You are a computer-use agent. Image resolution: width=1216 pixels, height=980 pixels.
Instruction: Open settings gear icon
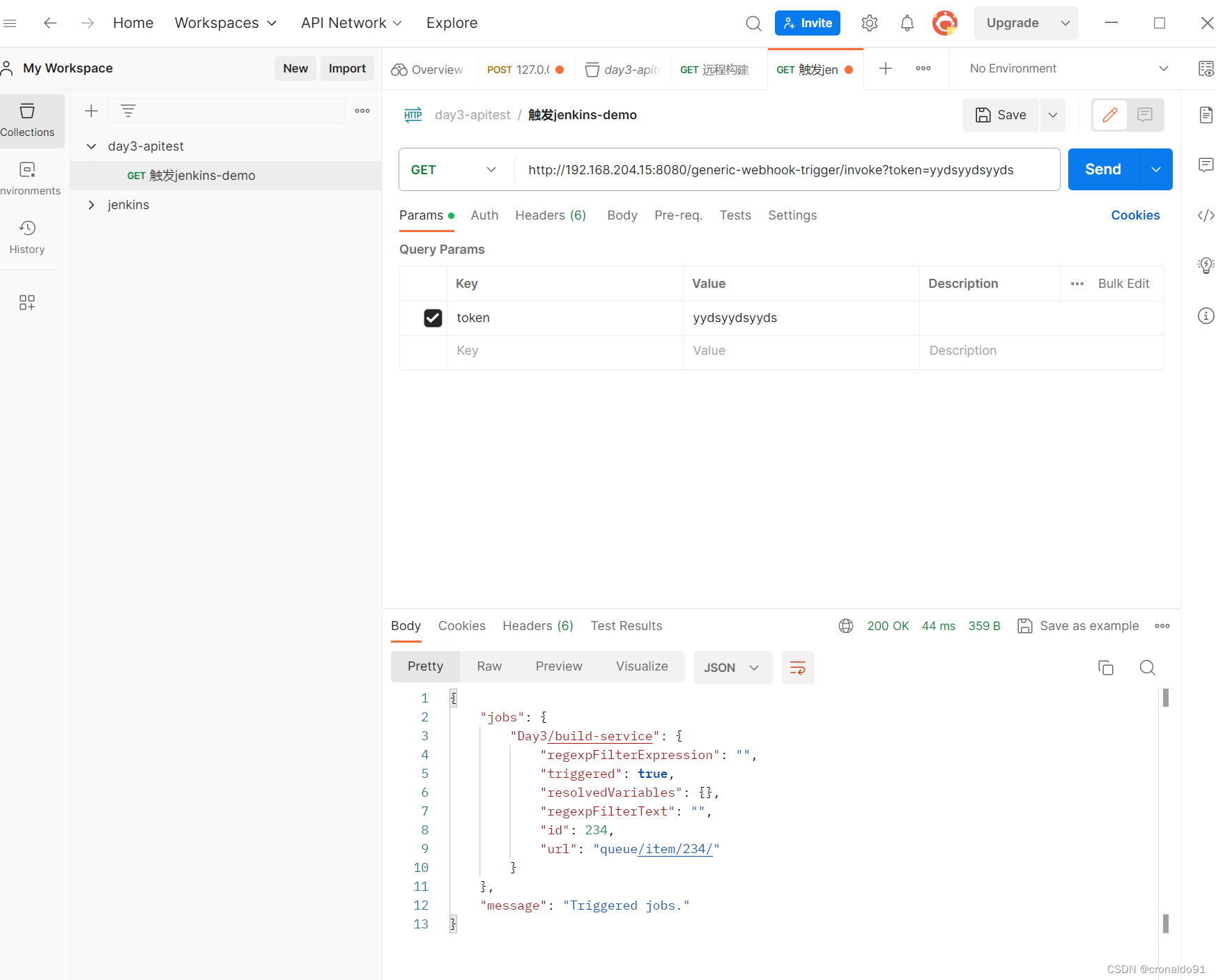coord(870,23)
